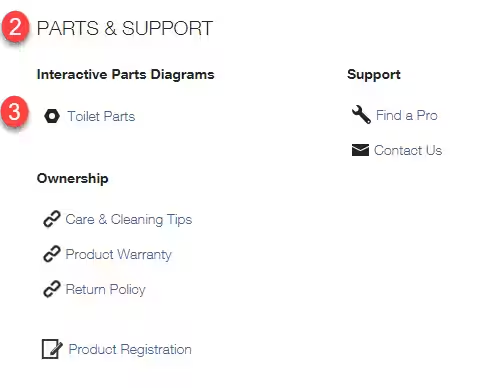This screenshot has height=388, width=480.
Task: Click the chain link icon for Care & Cleaning Tips
Action: (52, 219)
